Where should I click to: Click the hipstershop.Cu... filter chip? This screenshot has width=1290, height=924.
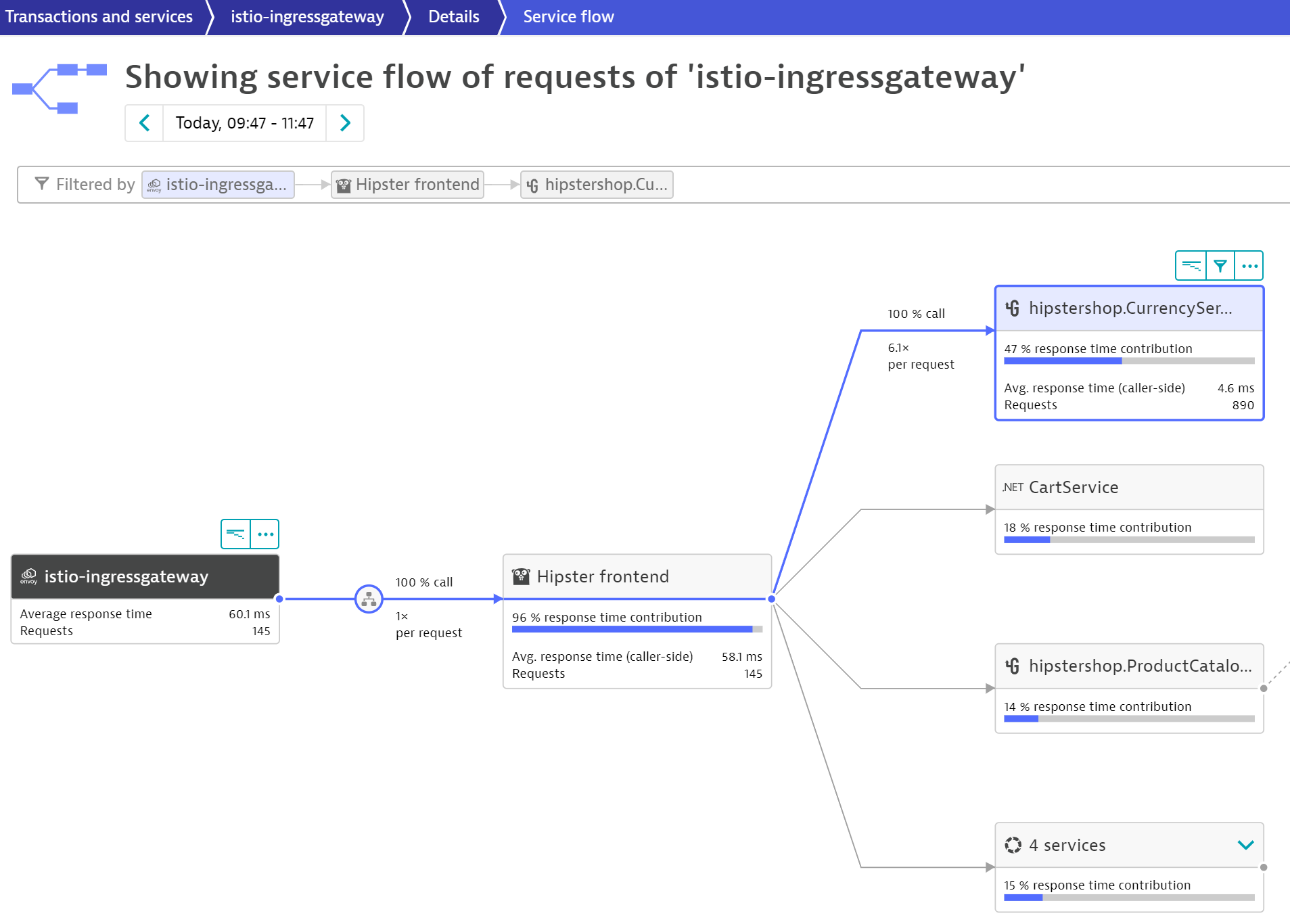coord(597,185)
